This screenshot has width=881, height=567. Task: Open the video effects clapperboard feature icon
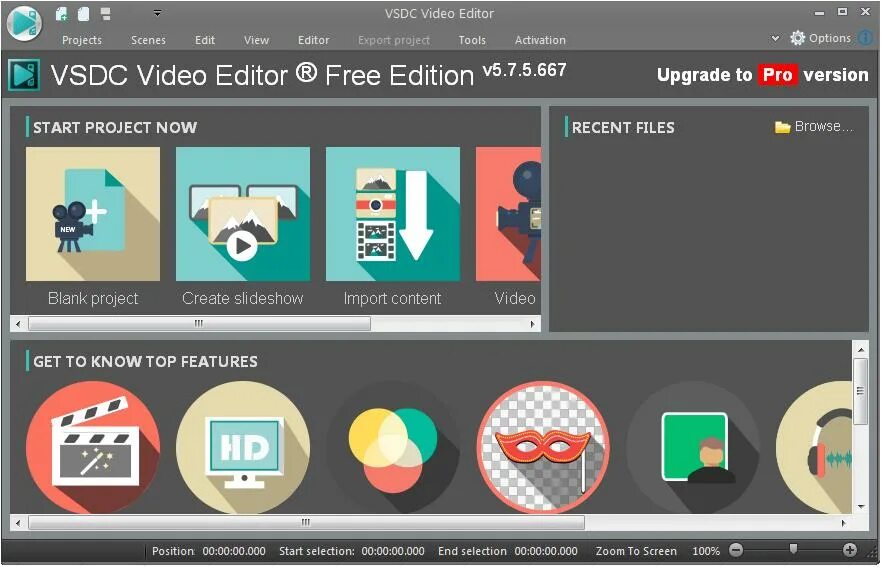click(x=93, y=447)
